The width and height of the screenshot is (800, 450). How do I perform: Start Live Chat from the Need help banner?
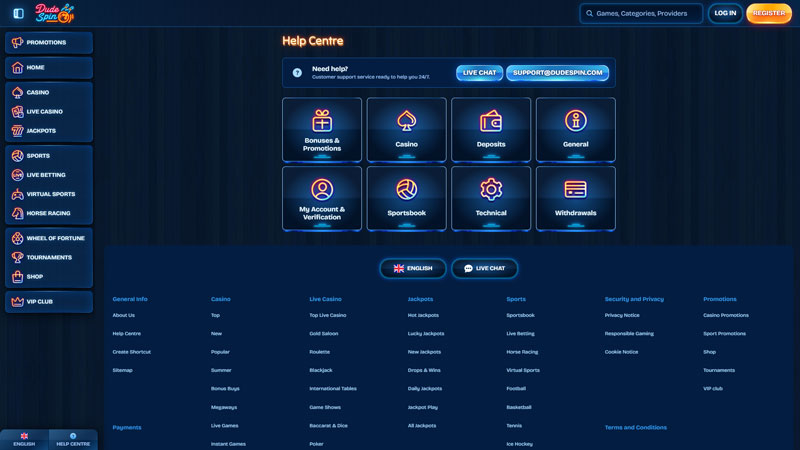[479, 73]
